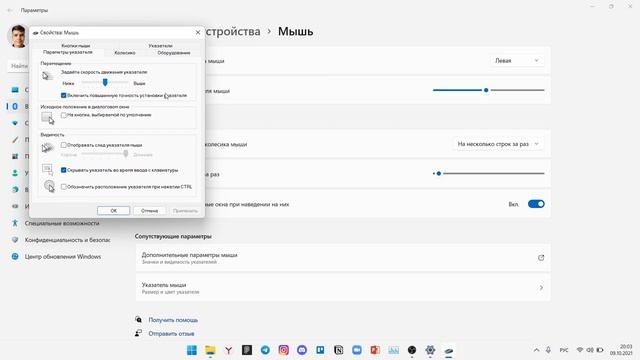Click the Accessibility figure icon in sidebar
The width and height of the screenshot is (640, 360).
point(15,223)
